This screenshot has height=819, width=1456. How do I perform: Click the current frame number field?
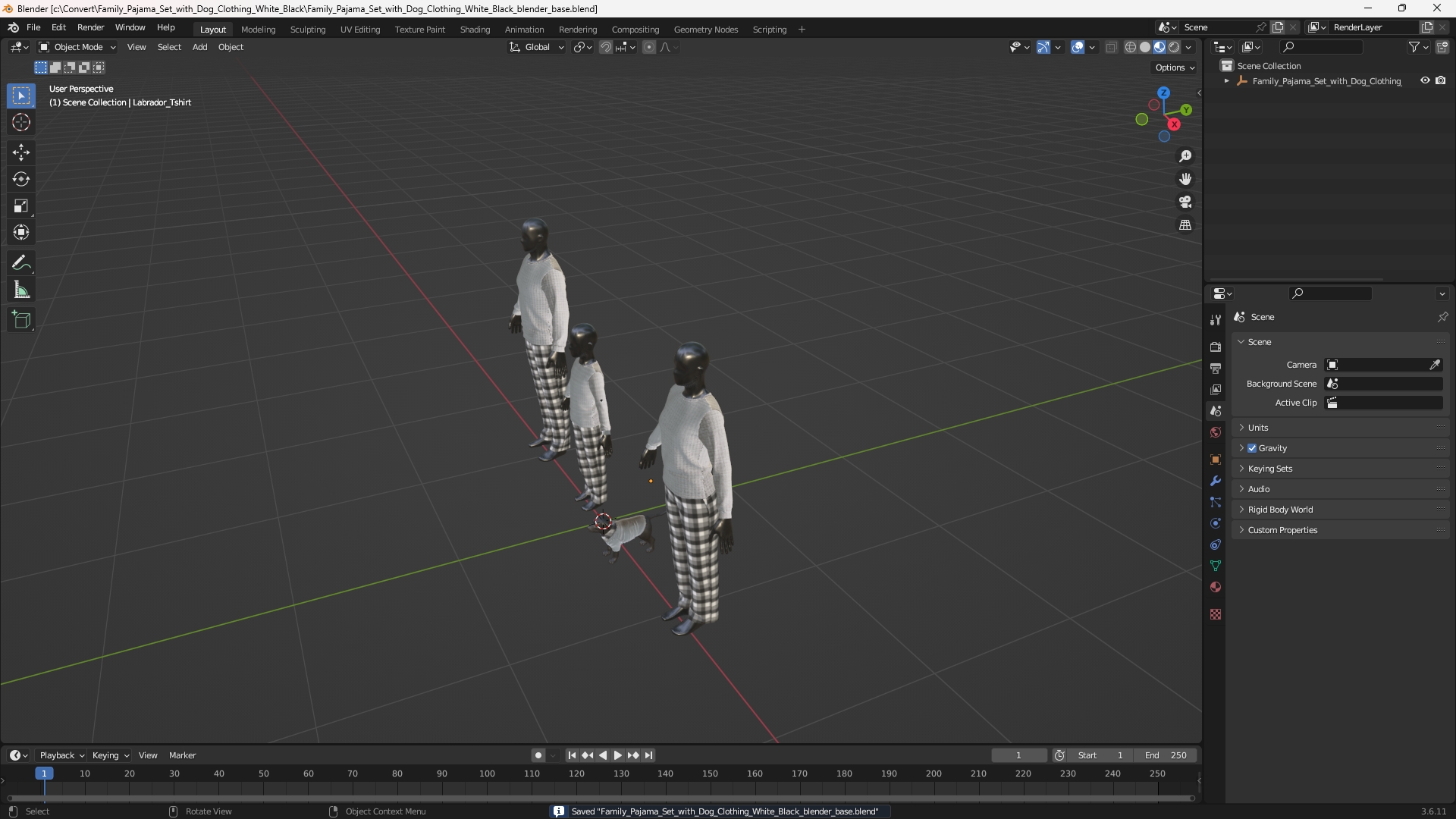point(1018,755)
